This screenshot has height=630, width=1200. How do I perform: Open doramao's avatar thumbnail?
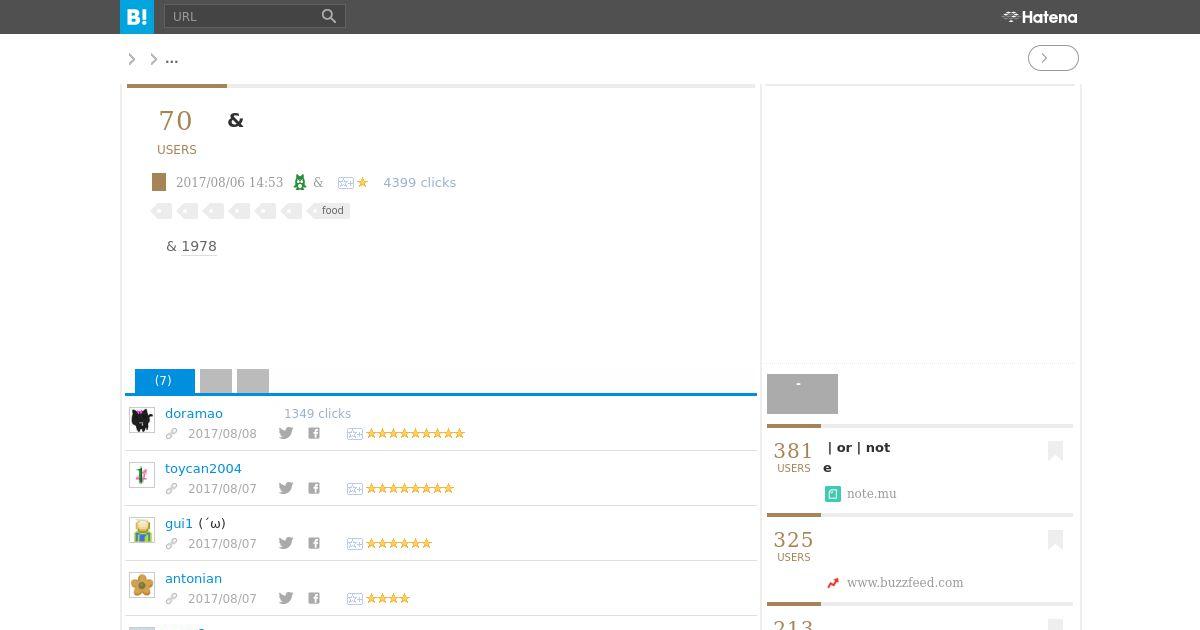click(x=142, y=420)
